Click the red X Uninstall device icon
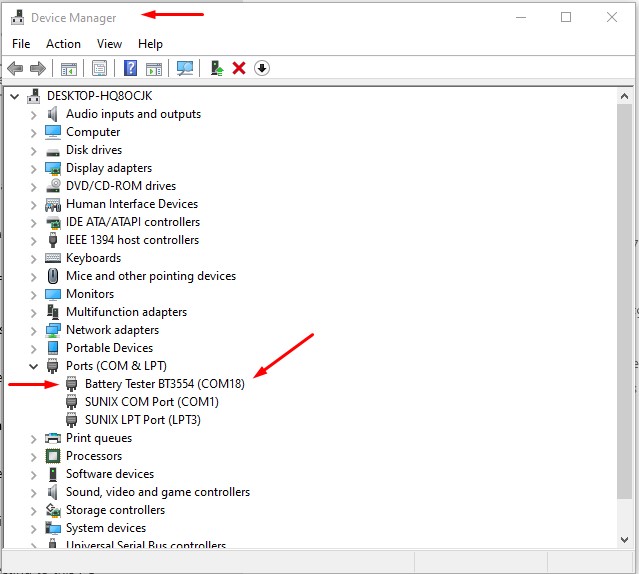The height and width of the screenshot is (574, 639). [239, 68]
